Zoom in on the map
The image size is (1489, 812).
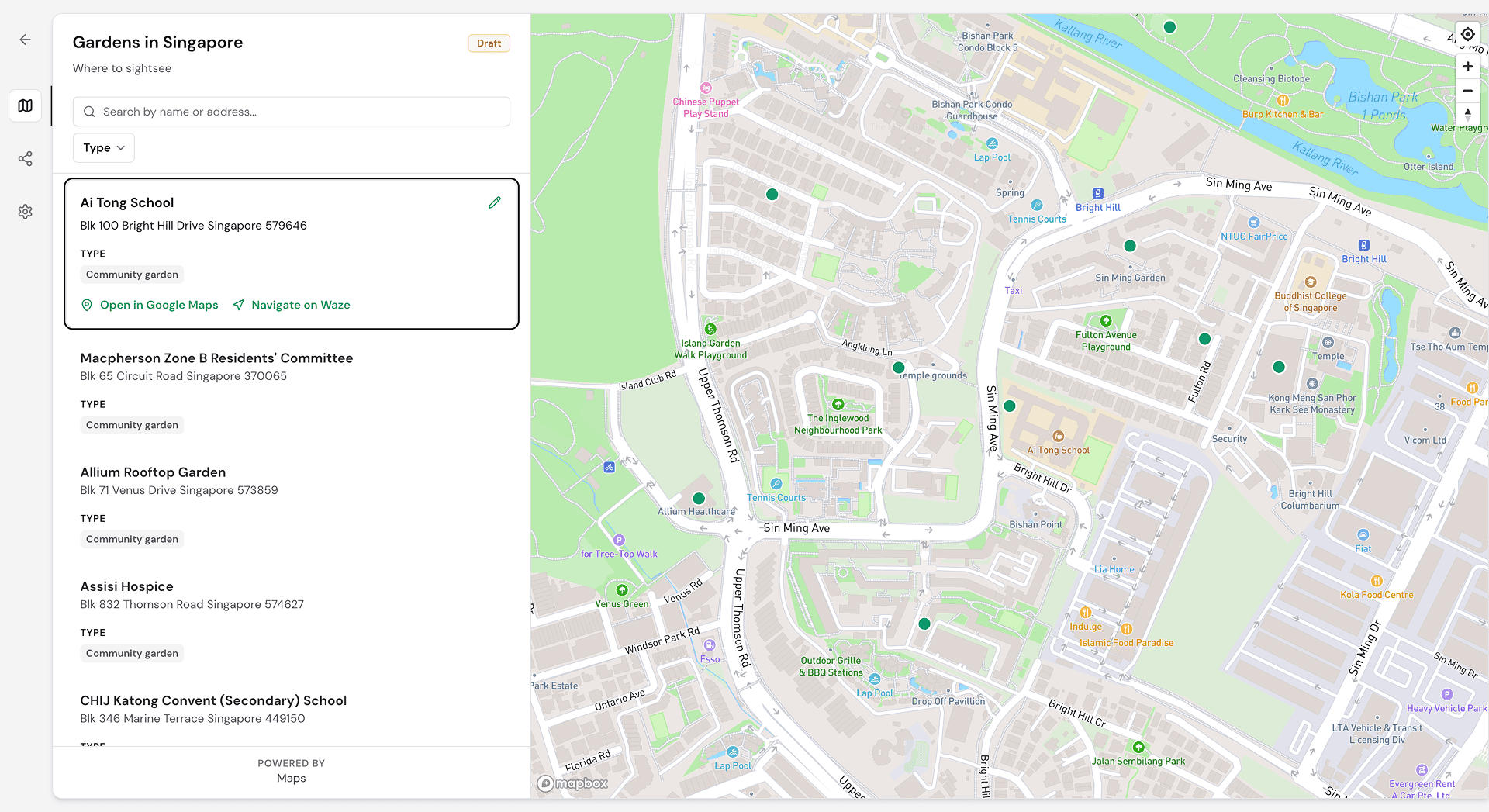click(1467, 67)
